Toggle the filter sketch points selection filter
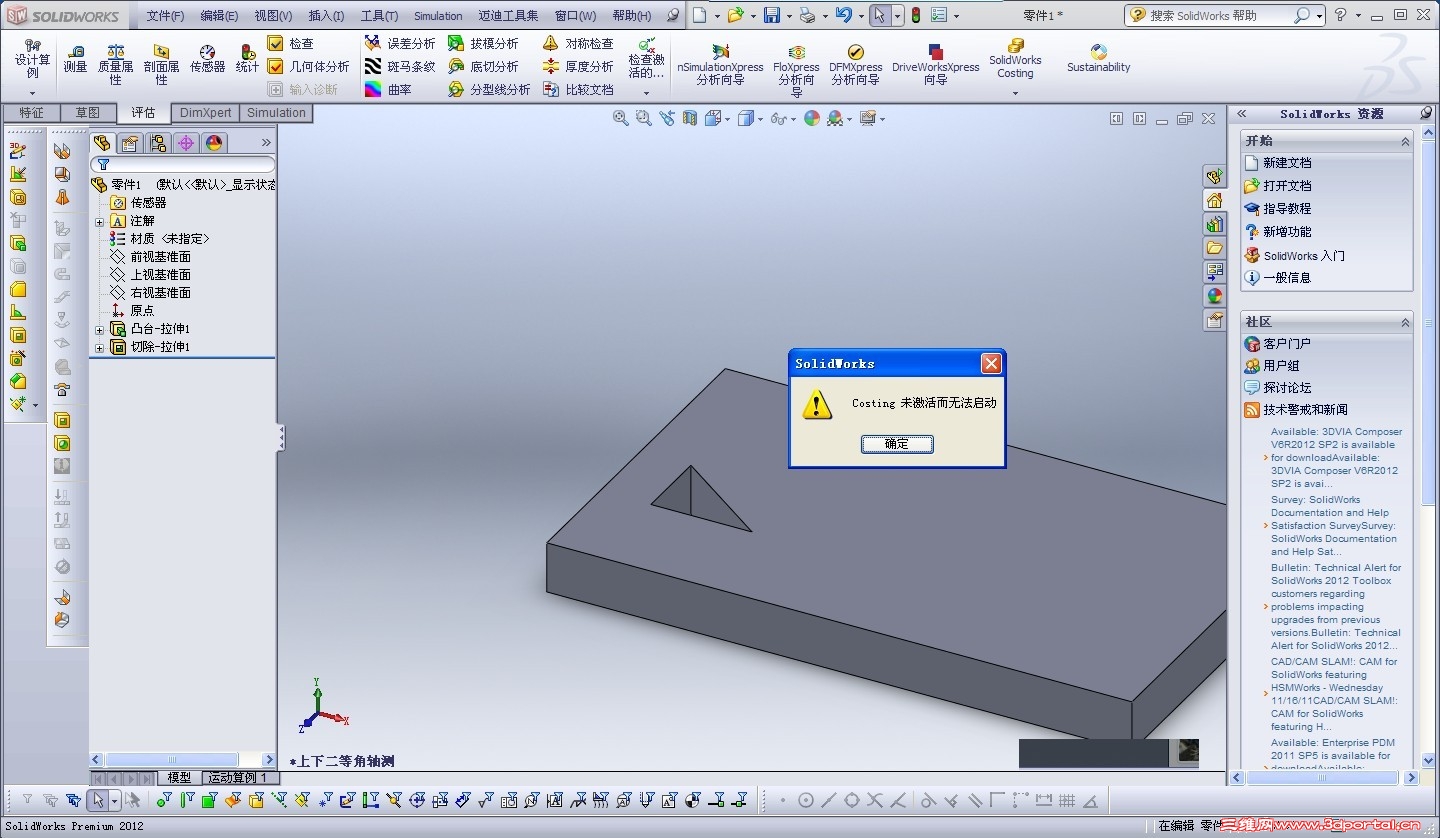The height and width of the screenshot is (838, 1440). coord(324,800)
